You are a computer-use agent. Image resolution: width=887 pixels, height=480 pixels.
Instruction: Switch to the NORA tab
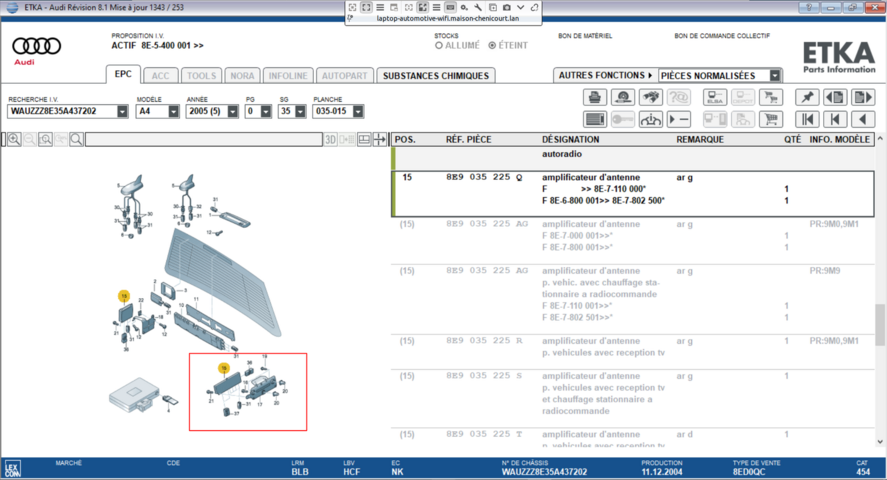click(242, 76)
